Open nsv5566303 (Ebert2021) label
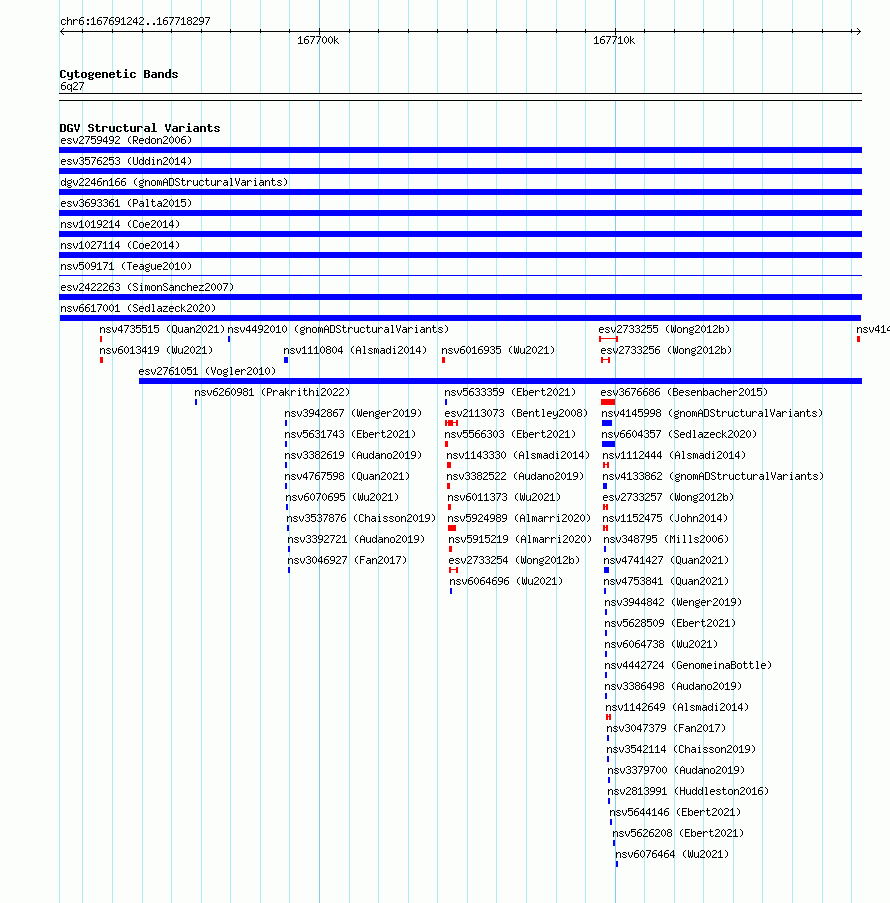This screenshot has height=903, width=890. pos(510,435)
